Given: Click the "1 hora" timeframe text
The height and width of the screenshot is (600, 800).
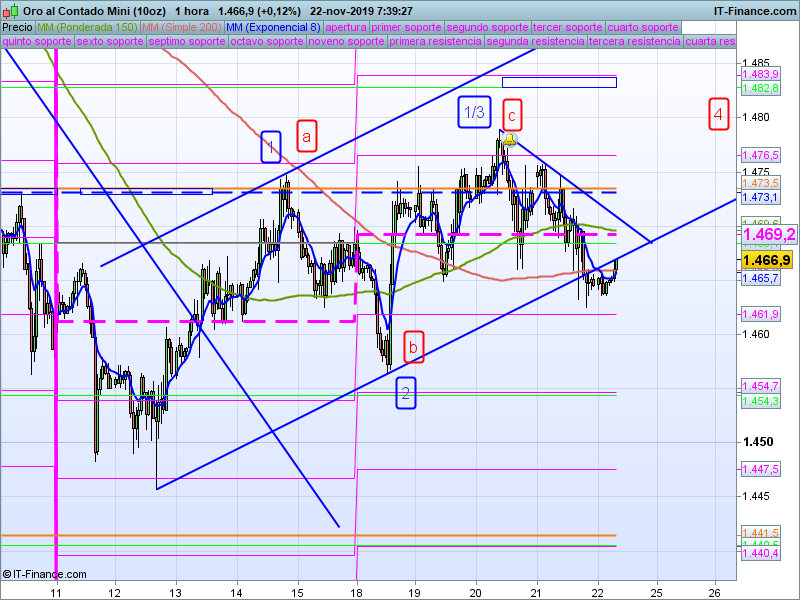Looking at the screenshot, I should (191, 11).
